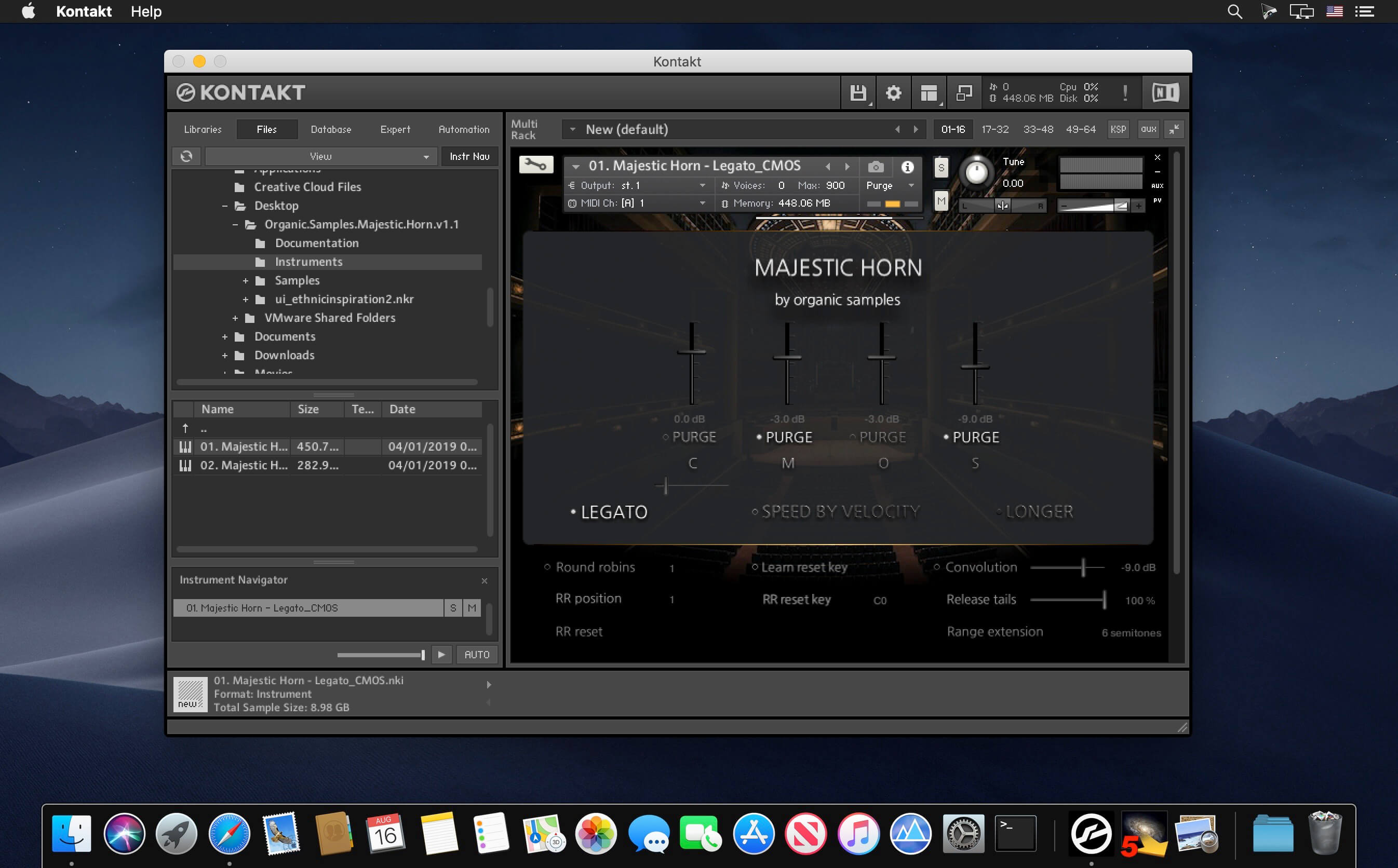The width and height of the screenshot is (1398, 868).
Task: Remove instrument from rack with X
Action: (x=1158, y=157)
